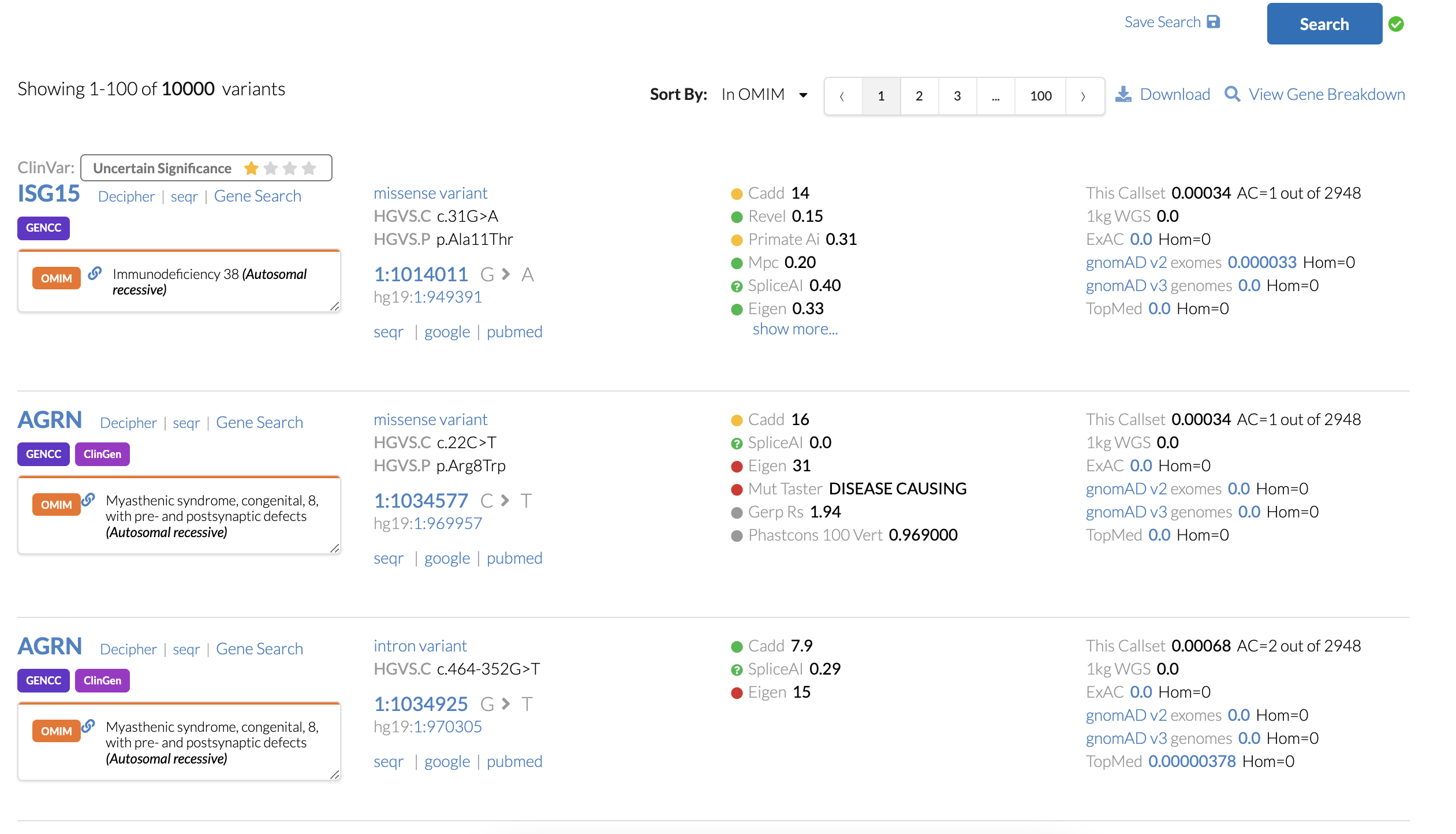
Task: Click the SpliceAI help icon on ISG15 variant
Action: click(x=737, y=286)
